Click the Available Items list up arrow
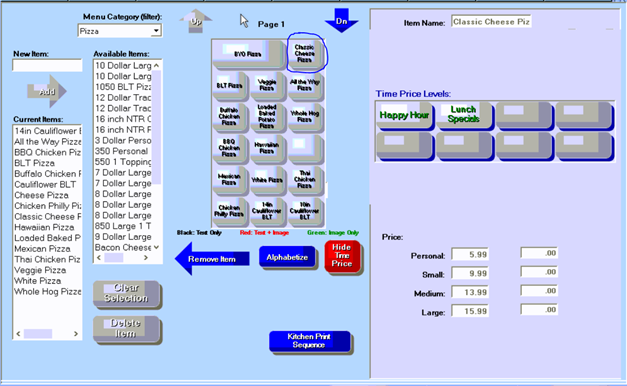 [156, 65]
